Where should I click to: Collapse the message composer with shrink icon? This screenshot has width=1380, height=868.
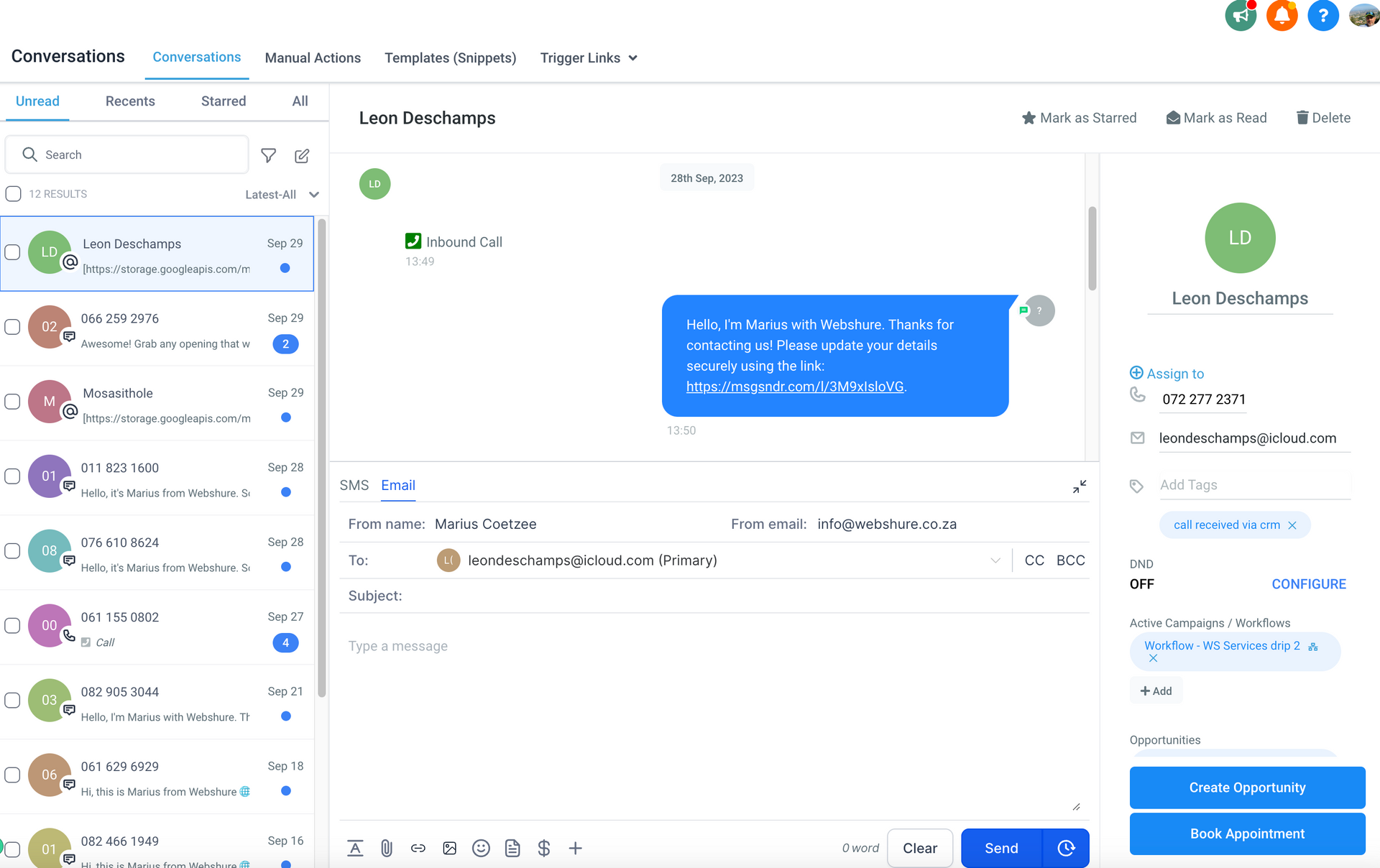[1080, 486]
